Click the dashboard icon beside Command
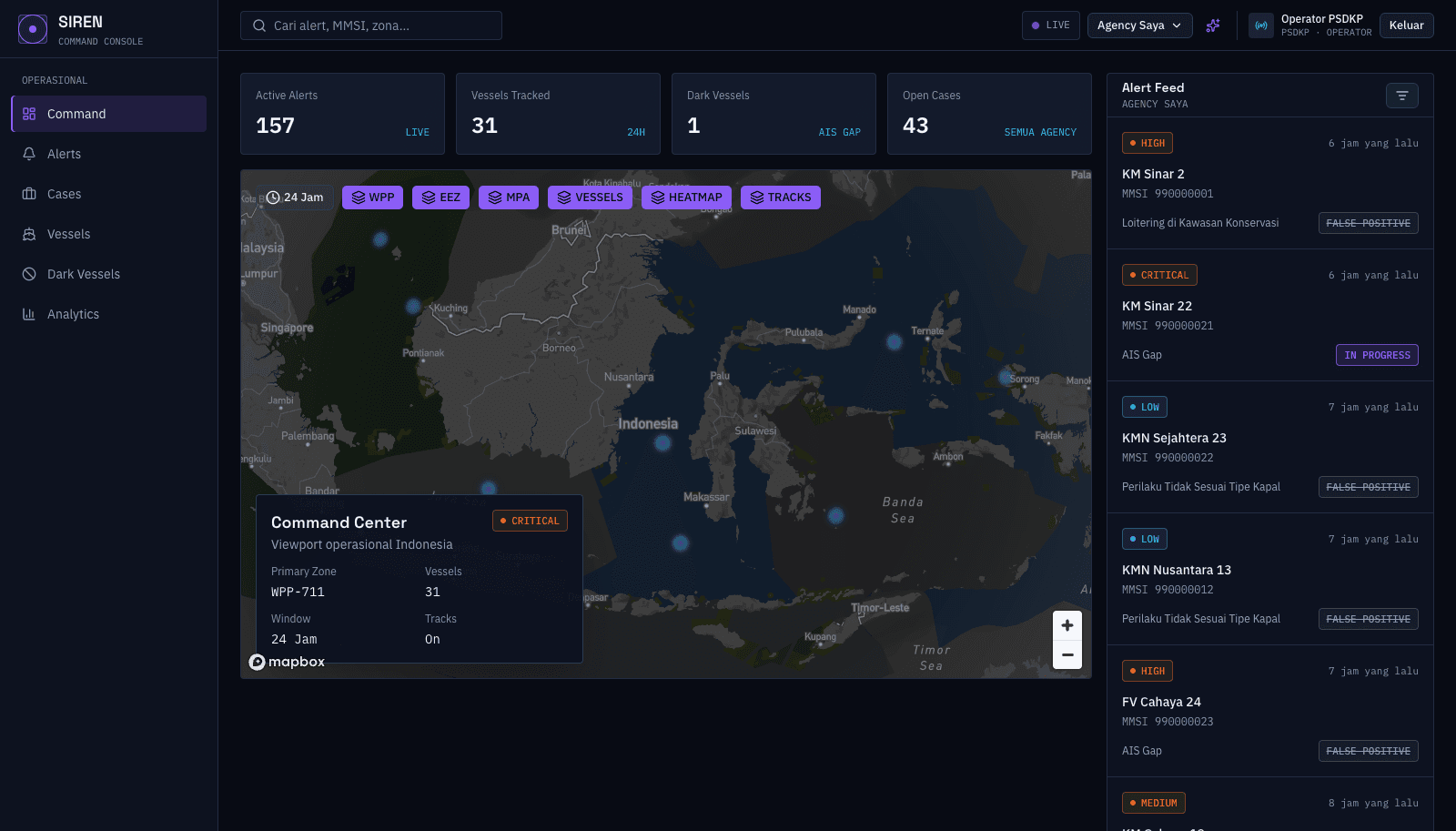This screenshot has width=1456, height=831. (29, 114)
